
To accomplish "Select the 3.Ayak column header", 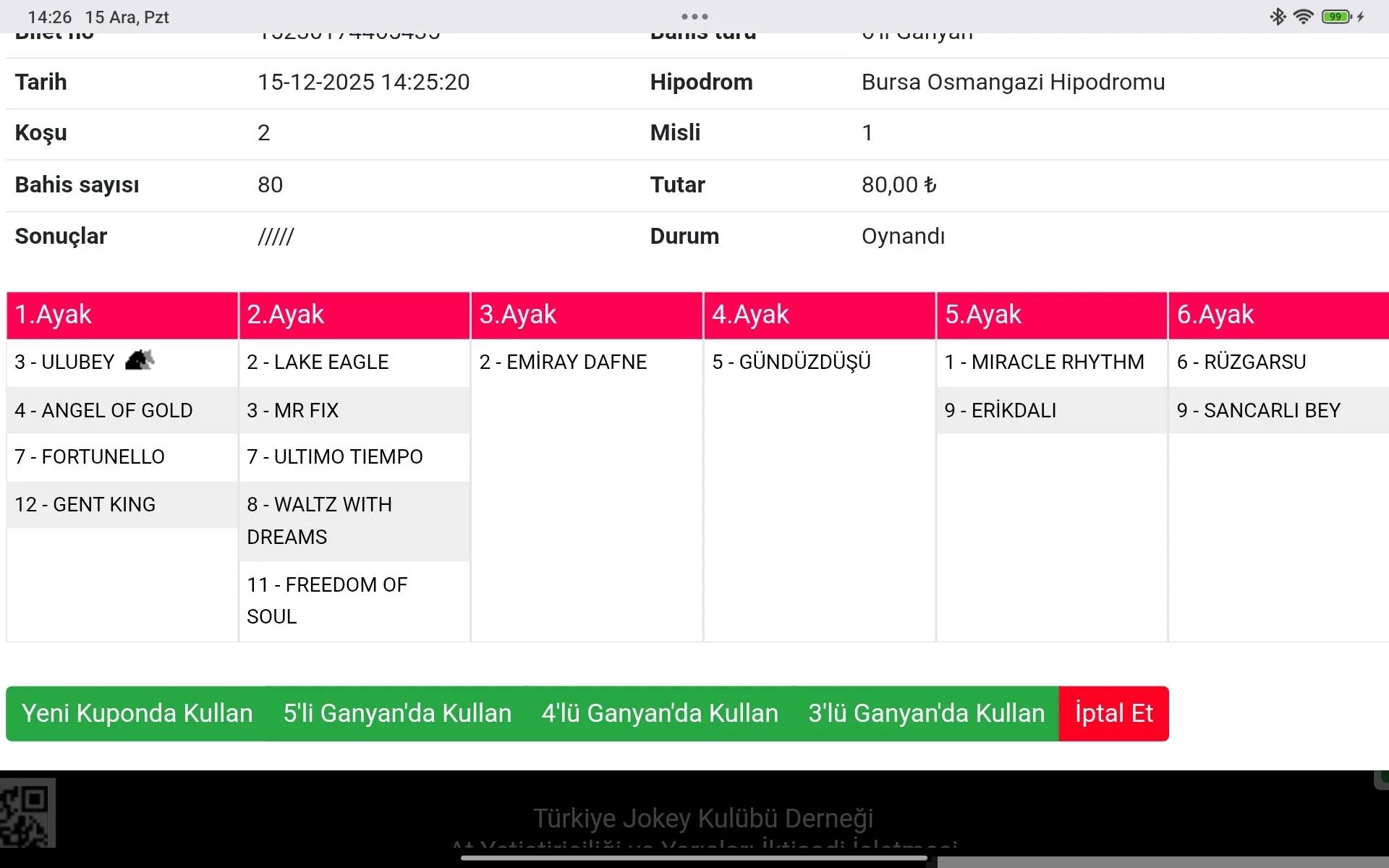I will click(587, 315).
